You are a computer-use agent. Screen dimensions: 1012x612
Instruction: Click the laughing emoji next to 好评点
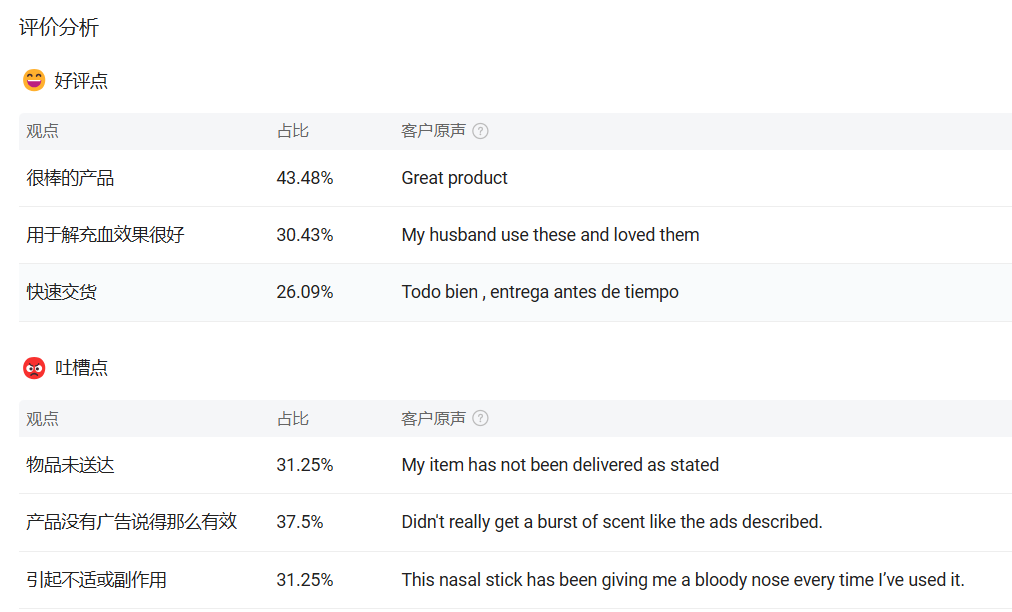[34, 81]
